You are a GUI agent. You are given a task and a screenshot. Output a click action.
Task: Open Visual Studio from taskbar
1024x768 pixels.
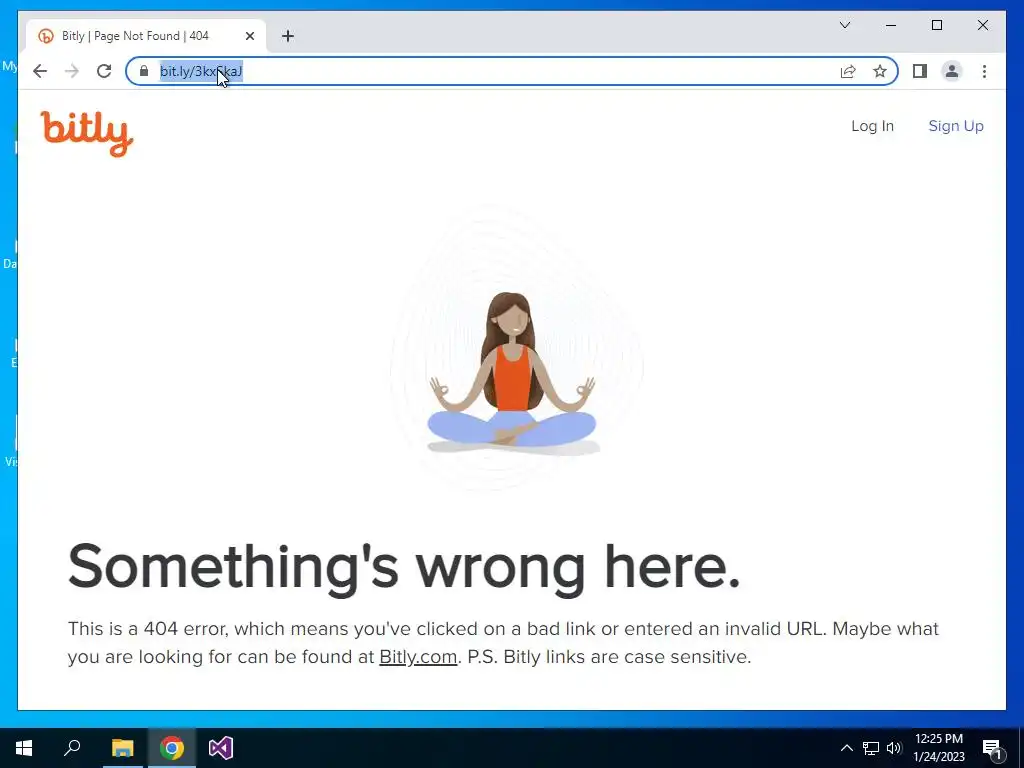[x=221, y=748]
